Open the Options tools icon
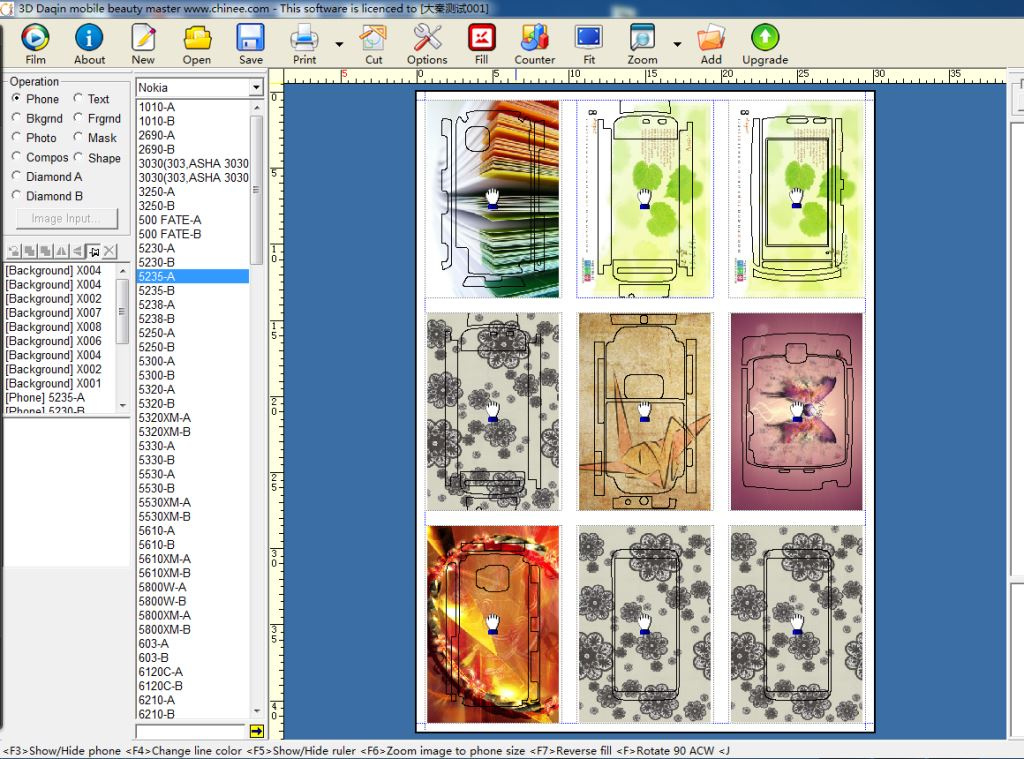This screenshot has width=1024, height=759. click(427, 44)
